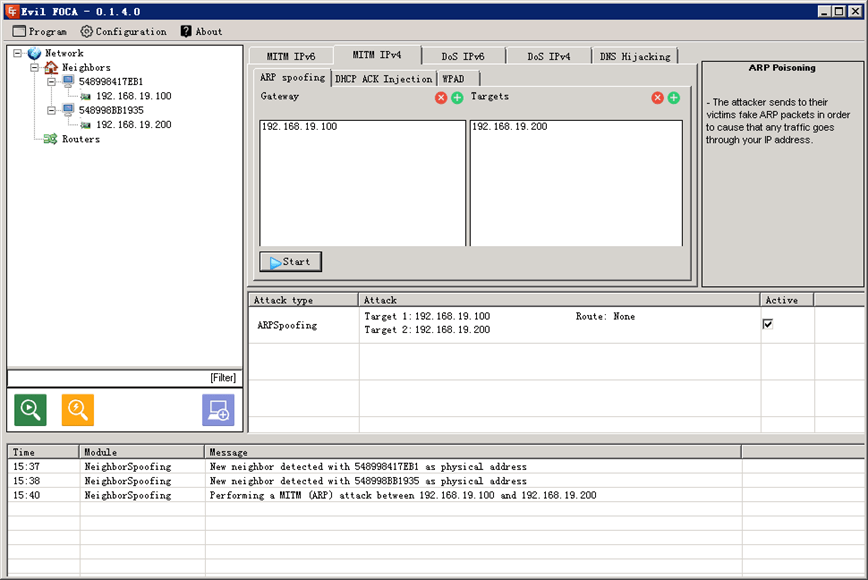Screen dimensions: 868x580
Task: Click the Program menu icon
Action: point(19,32)
